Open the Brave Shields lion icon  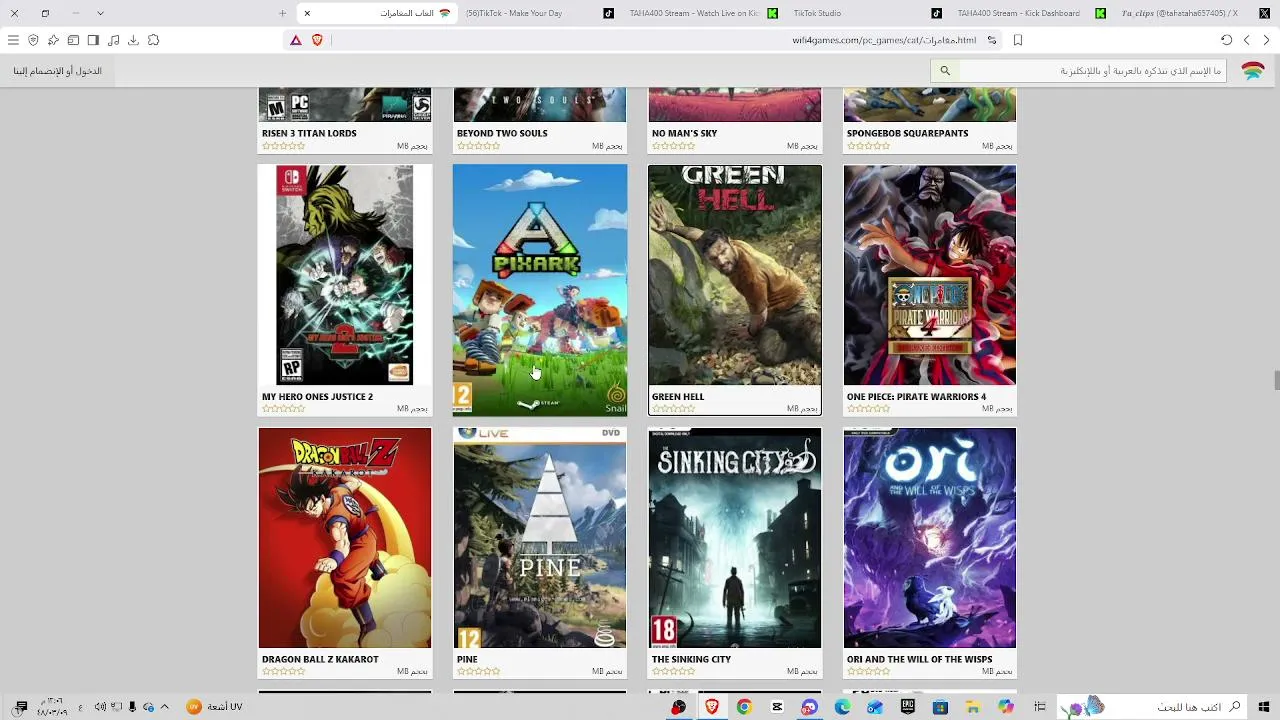coord(317,40)
